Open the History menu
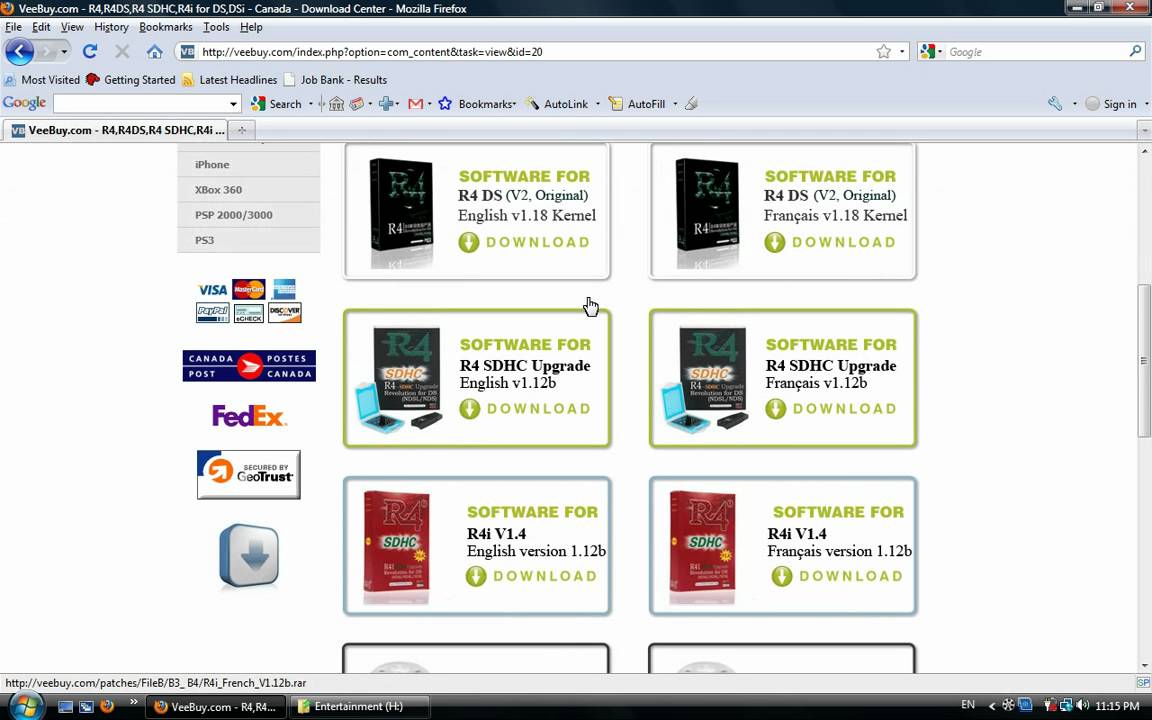The width and height of the screenshot is (1152, 720). click(112, 27)
